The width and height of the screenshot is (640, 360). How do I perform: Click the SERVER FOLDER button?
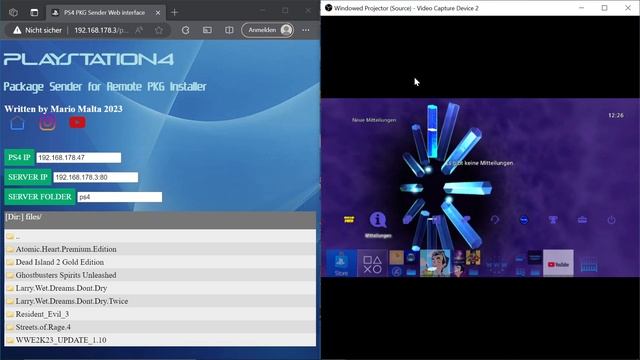[40, 197]
